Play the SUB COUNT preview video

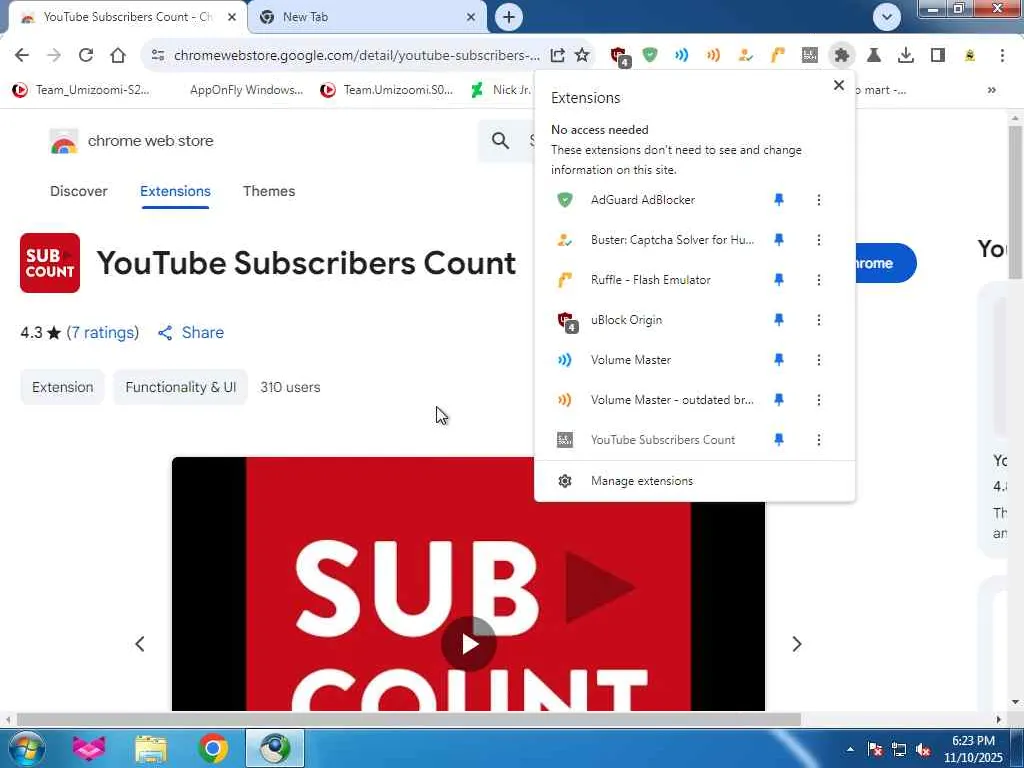(468, 644)
